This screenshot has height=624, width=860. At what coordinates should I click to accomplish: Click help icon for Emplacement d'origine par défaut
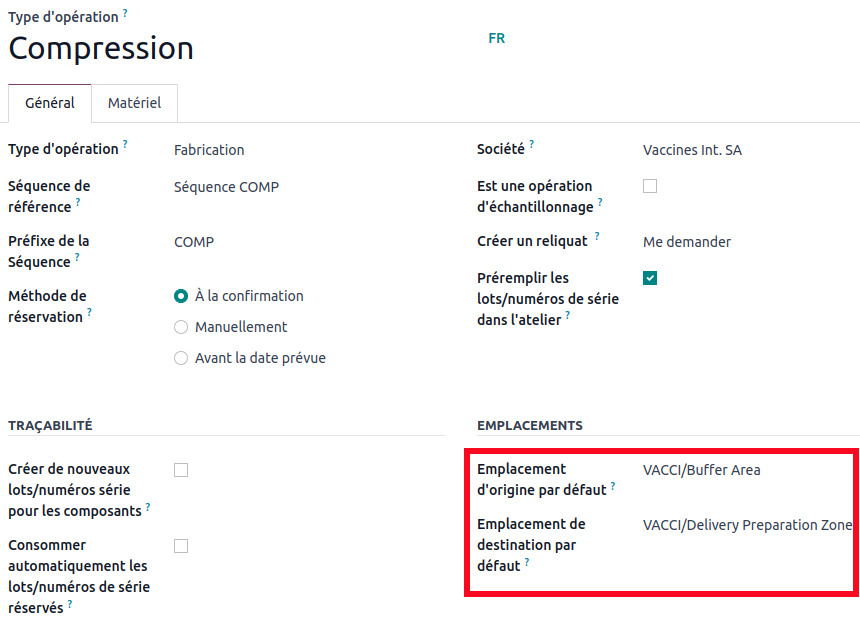coord(613,486)
